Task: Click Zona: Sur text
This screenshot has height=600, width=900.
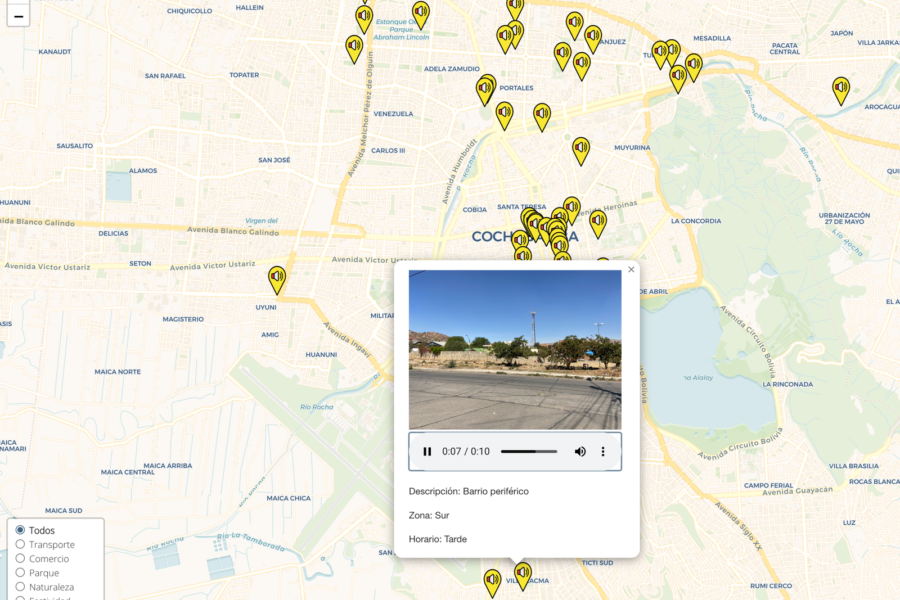Action: pyautogui.click(x=429, y=515)
